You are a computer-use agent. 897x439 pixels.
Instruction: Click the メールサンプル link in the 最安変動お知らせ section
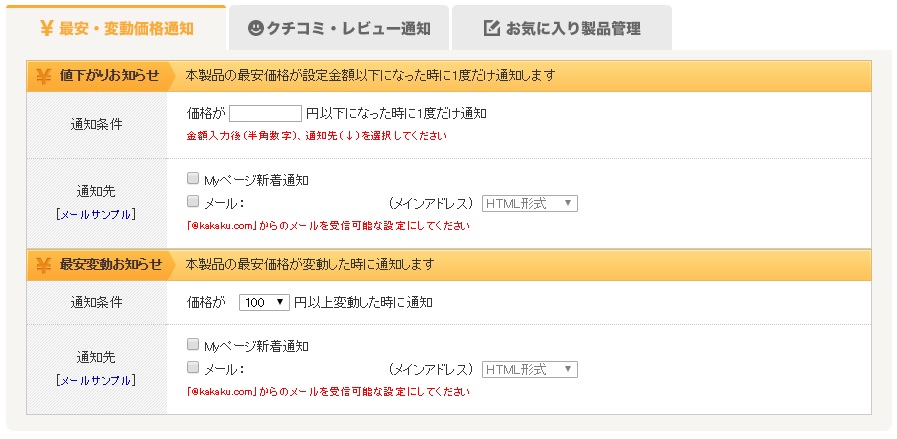point(96,380)
